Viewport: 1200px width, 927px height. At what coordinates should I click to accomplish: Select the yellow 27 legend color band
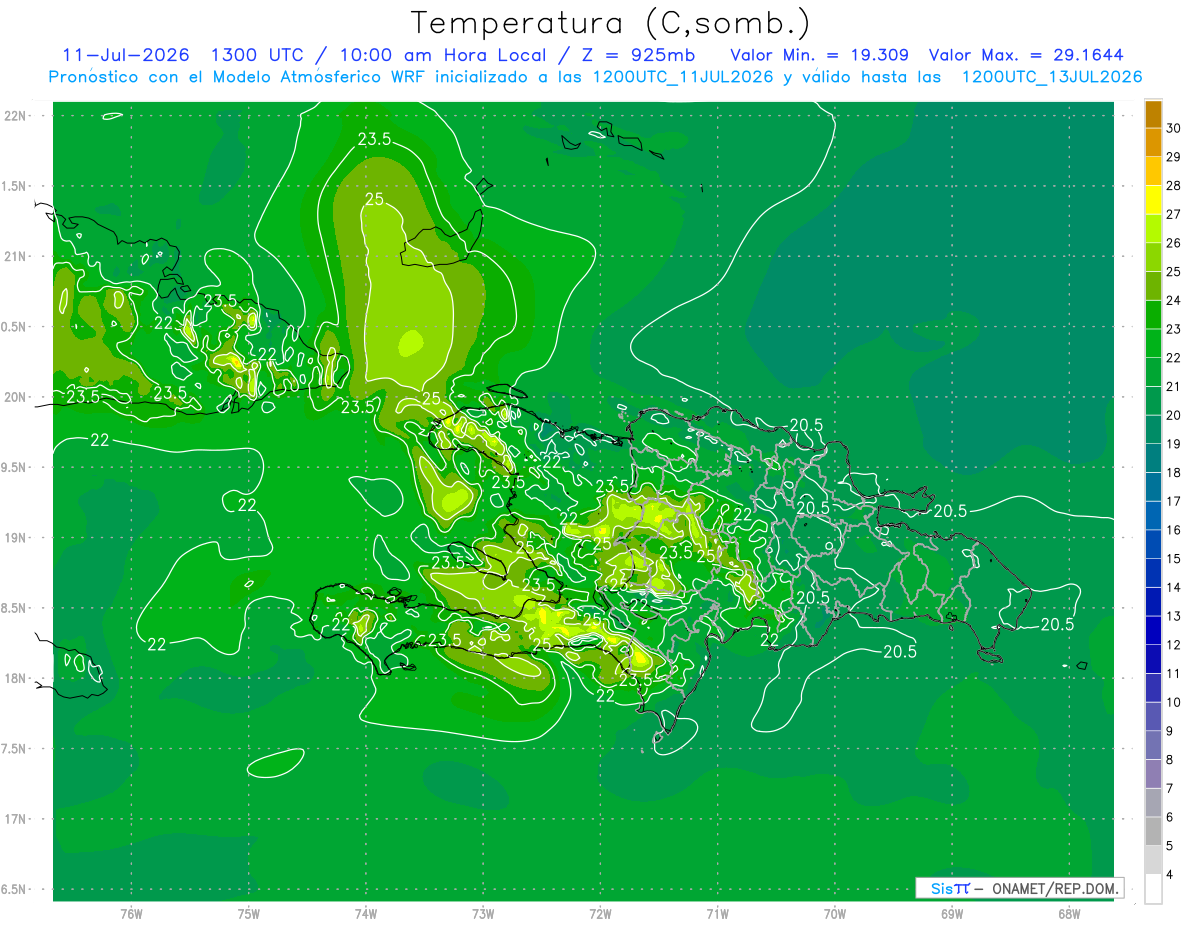click(x=1153, y=200)
